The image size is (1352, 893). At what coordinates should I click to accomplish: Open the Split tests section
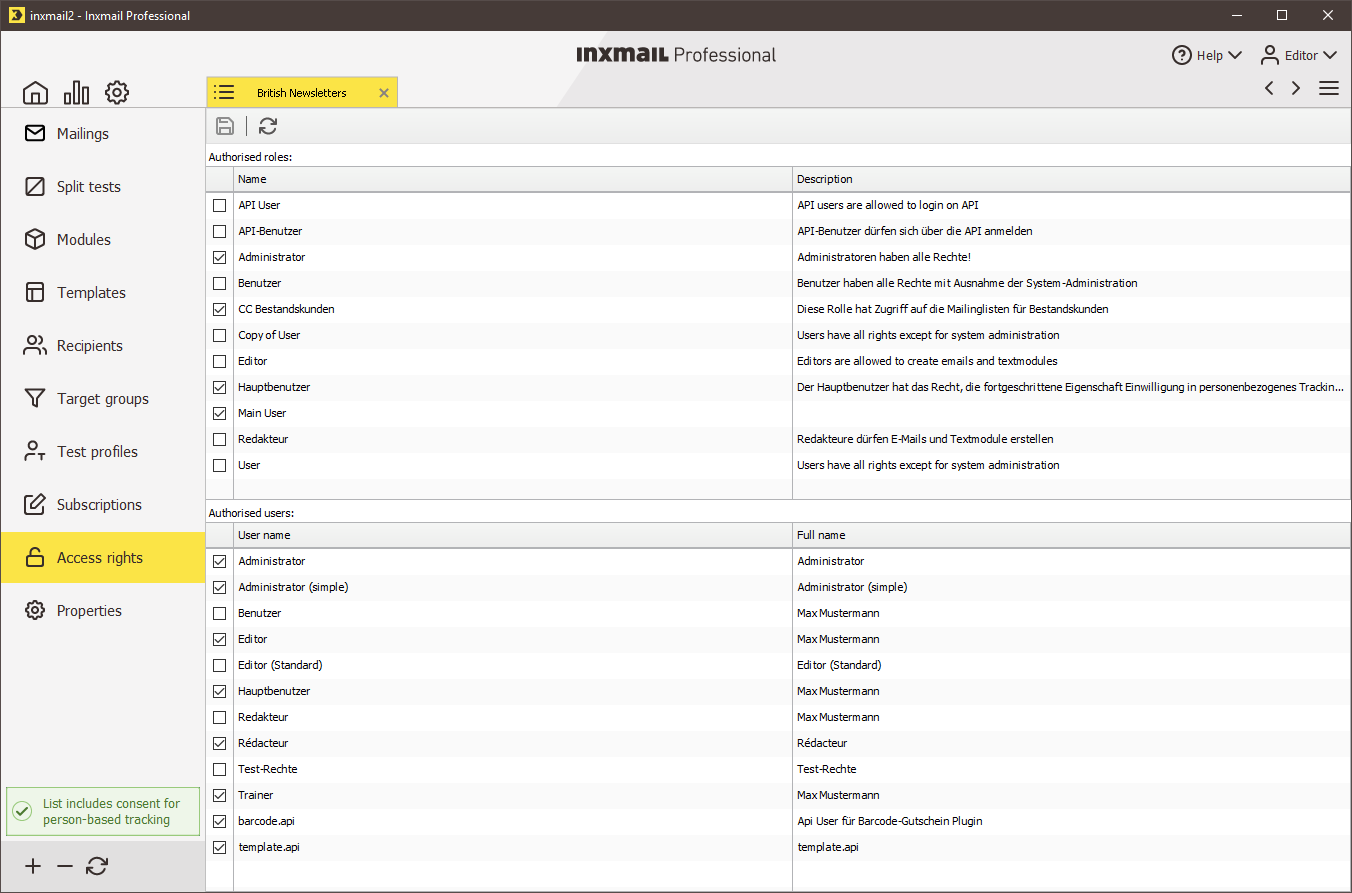click(103, 186)
